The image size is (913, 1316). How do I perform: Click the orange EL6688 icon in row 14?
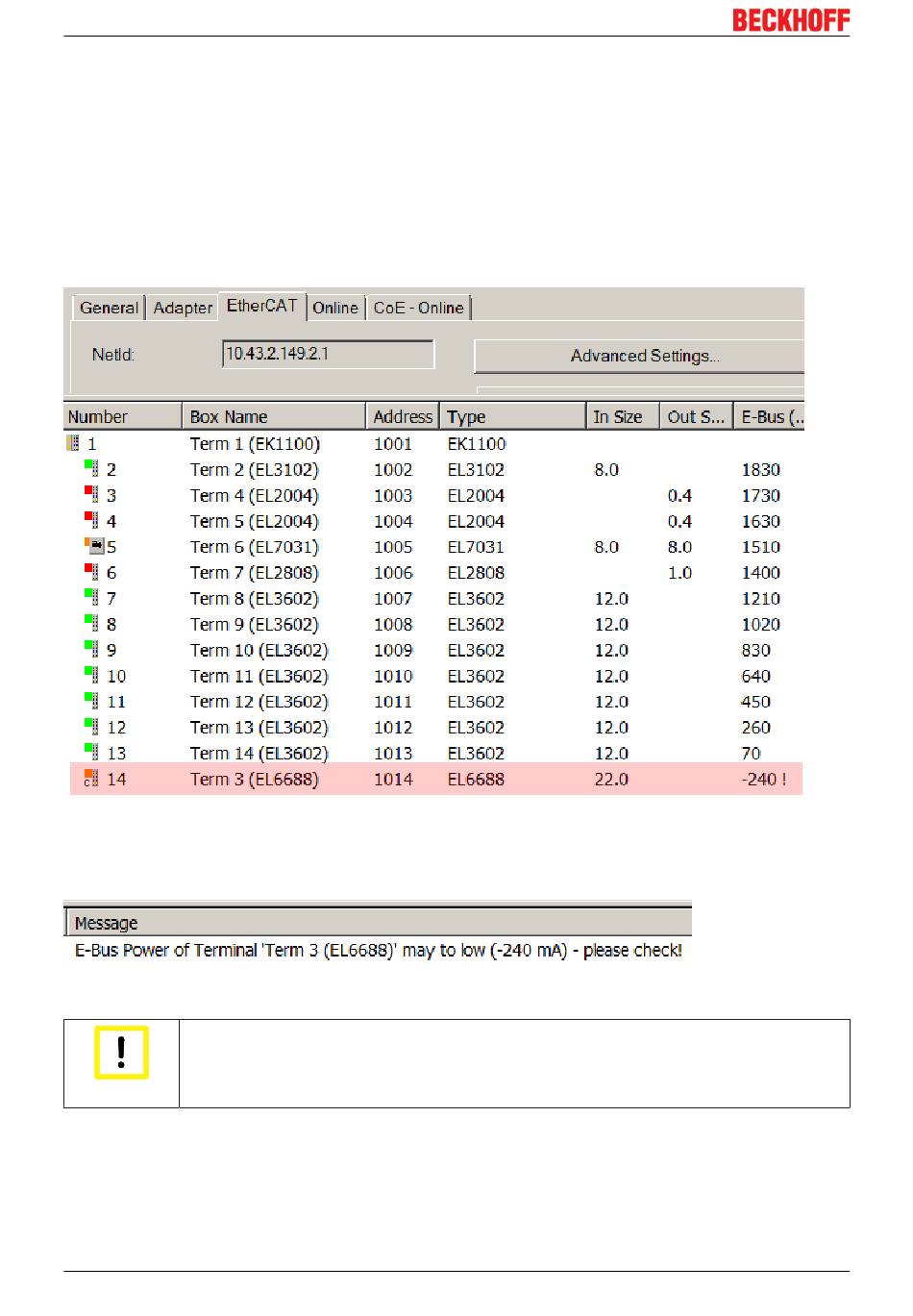[91, 779]
